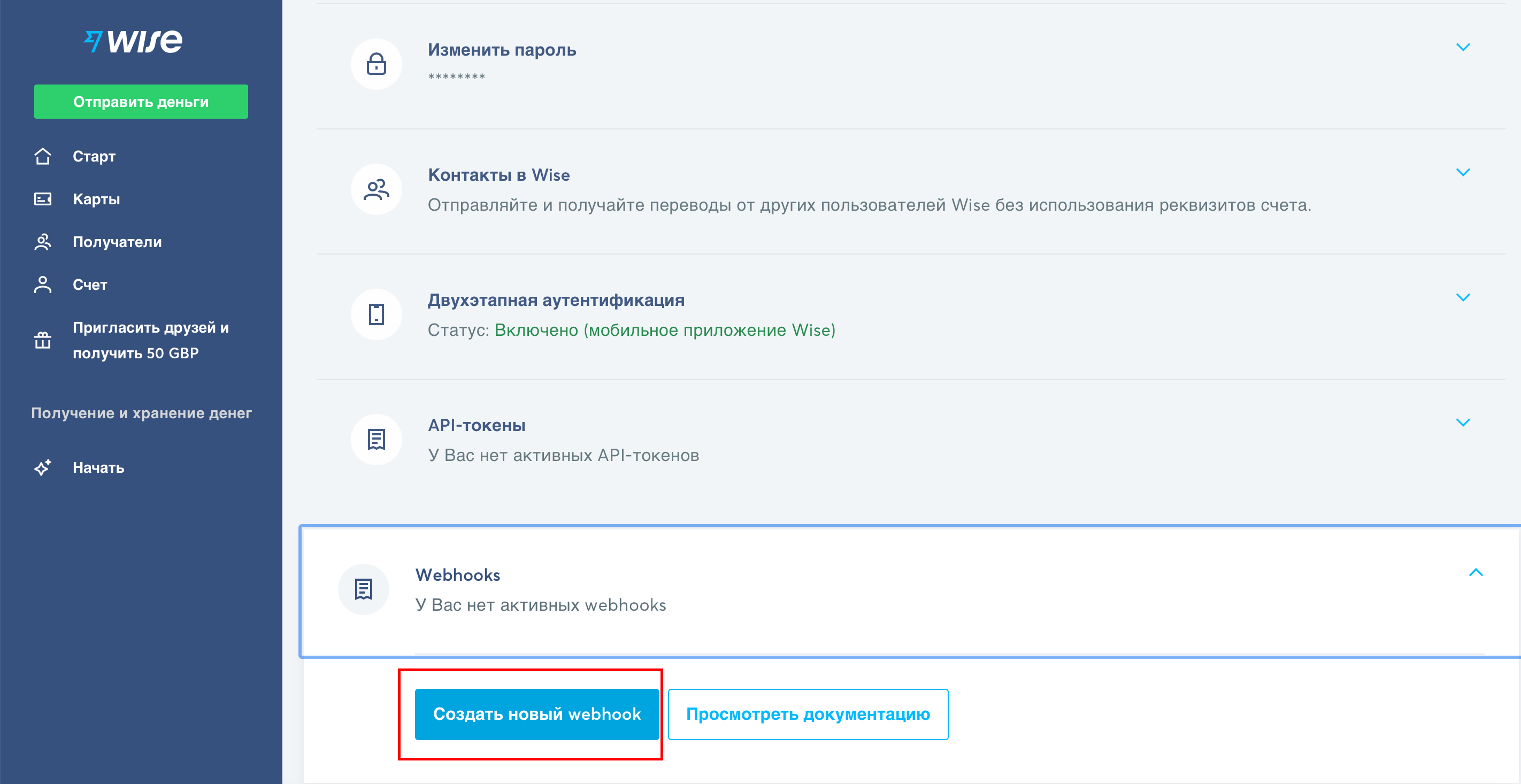
Task: Open Счет in sidebar
Action: 90,285
